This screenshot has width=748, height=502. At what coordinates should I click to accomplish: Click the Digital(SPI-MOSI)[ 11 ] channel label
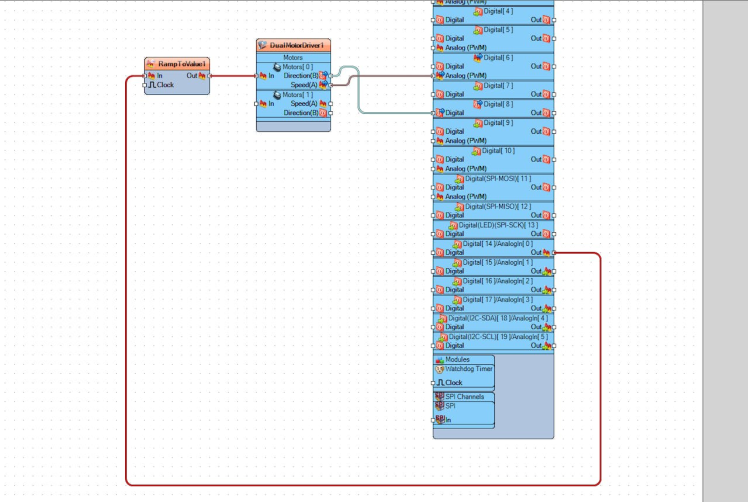pyautogui.click(x=498, y=178)
